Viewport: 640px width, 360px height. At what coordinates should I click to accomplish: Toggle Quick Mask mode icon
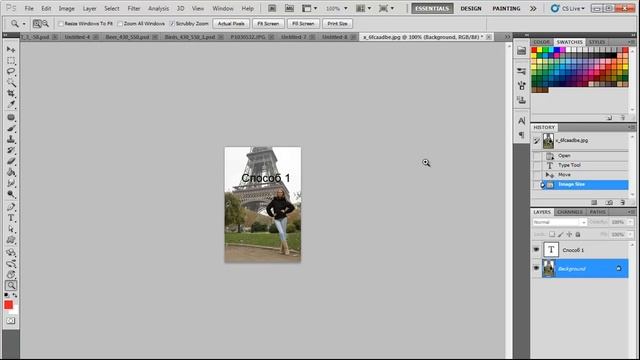[x=11, y=321]
